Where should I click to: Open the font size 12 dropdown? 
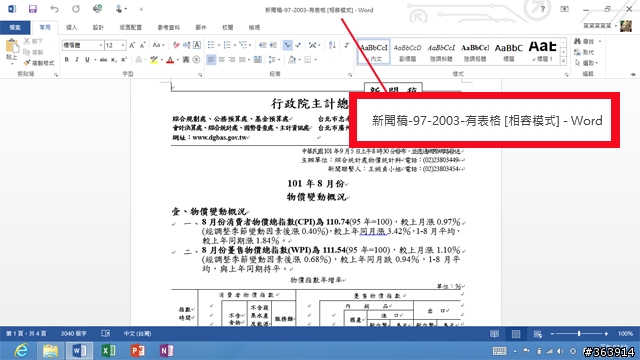tap(123, 45)
